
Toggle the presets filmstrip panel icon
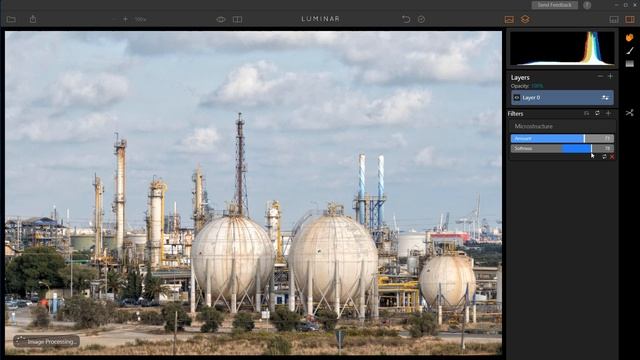[614, 19]
